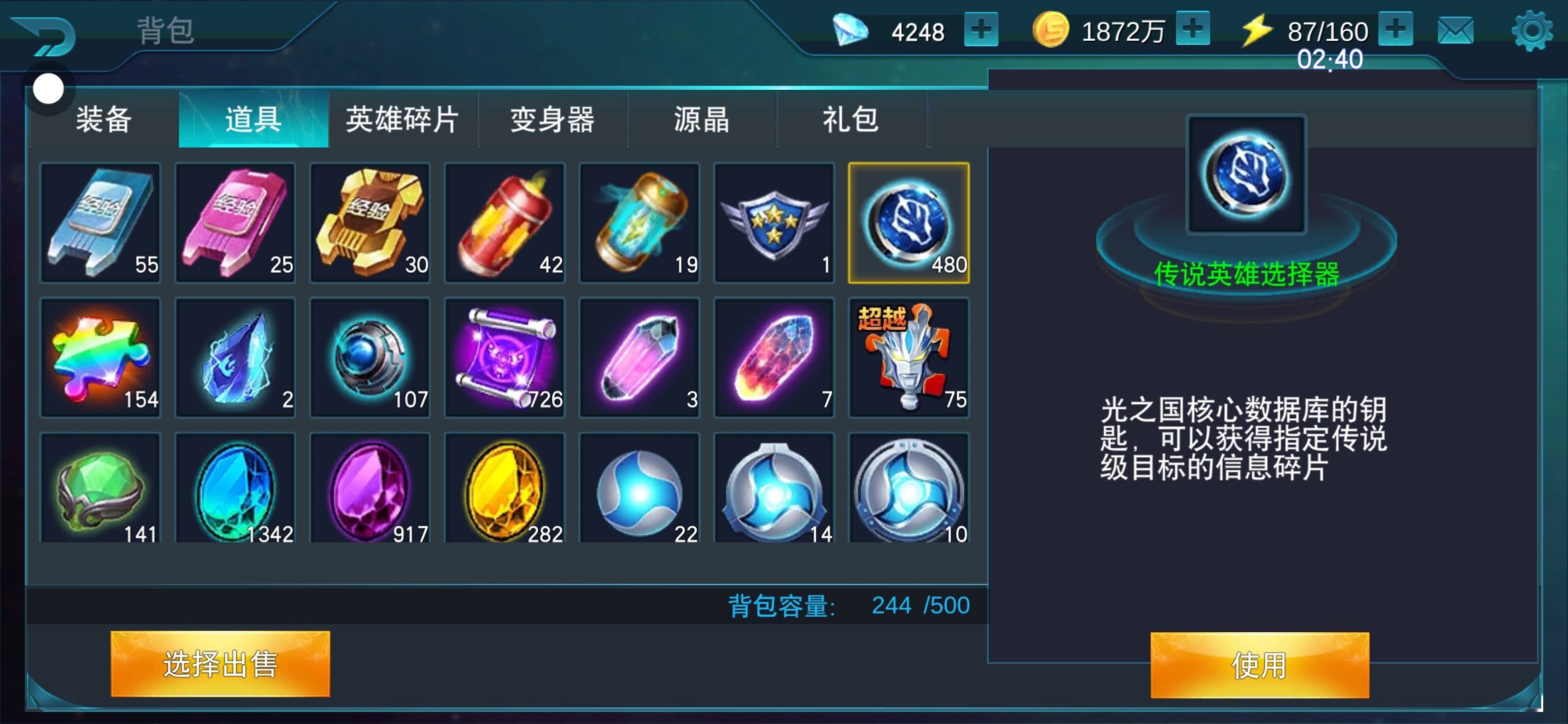The height and width of the screenshot is (724, 1568).
Task: Select the yellow gem with 282
Action: (505, 488)
